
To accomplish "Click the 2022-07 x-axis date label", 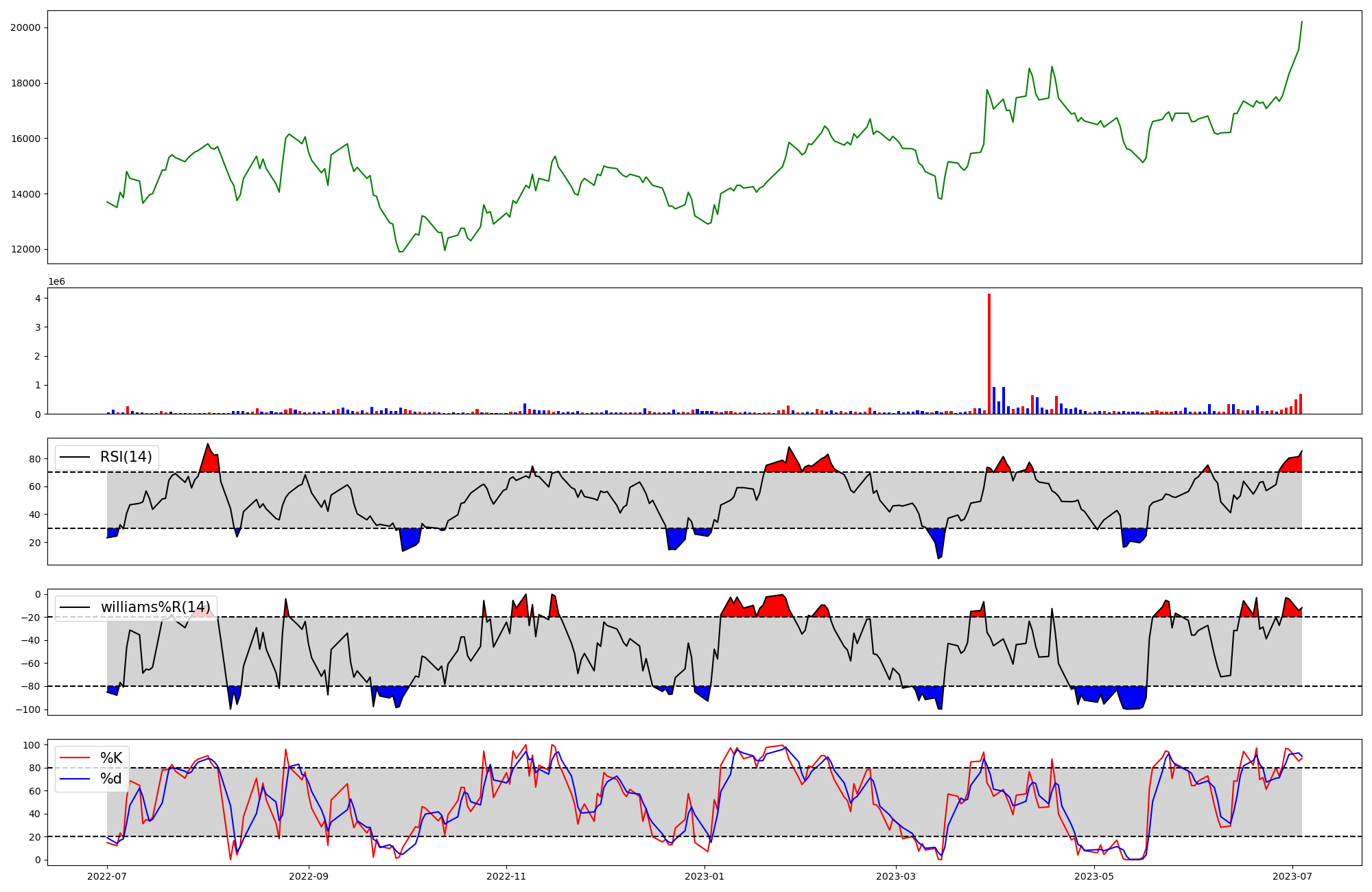I will tap(108, 876).
